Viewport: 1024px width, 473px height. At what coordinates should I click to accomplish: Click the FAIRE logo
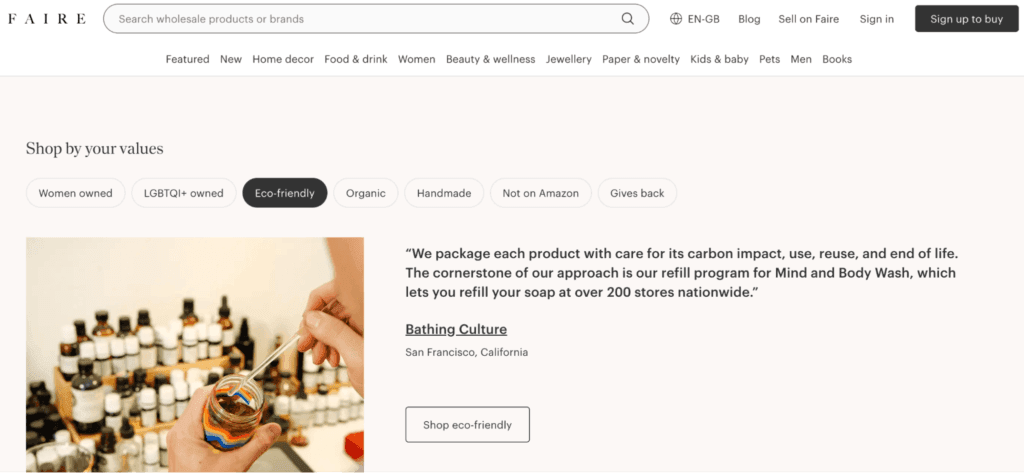point(47,19)
